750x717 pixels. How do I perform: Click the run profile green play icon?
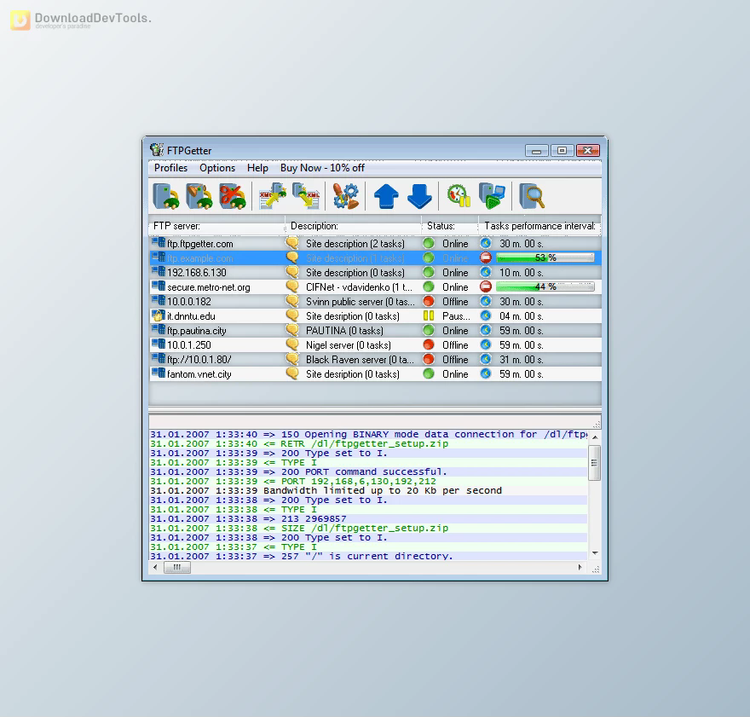(492, 196)
